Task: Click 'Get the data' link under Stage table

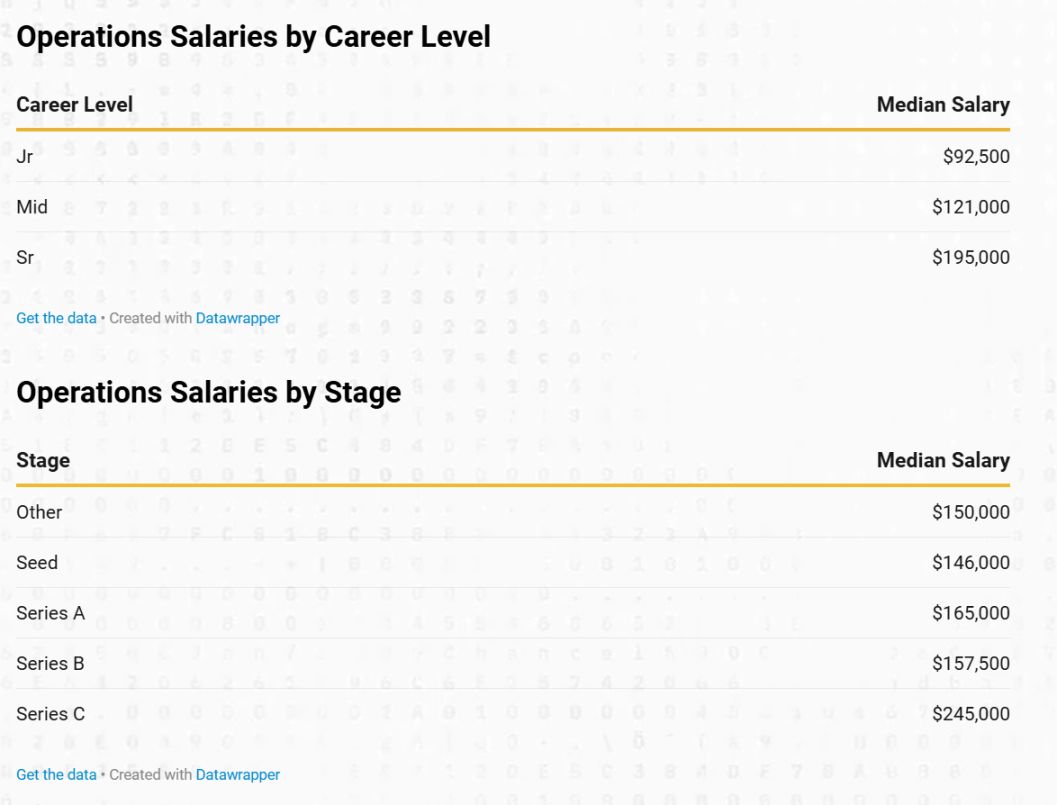Action: [x=56, y=774]
